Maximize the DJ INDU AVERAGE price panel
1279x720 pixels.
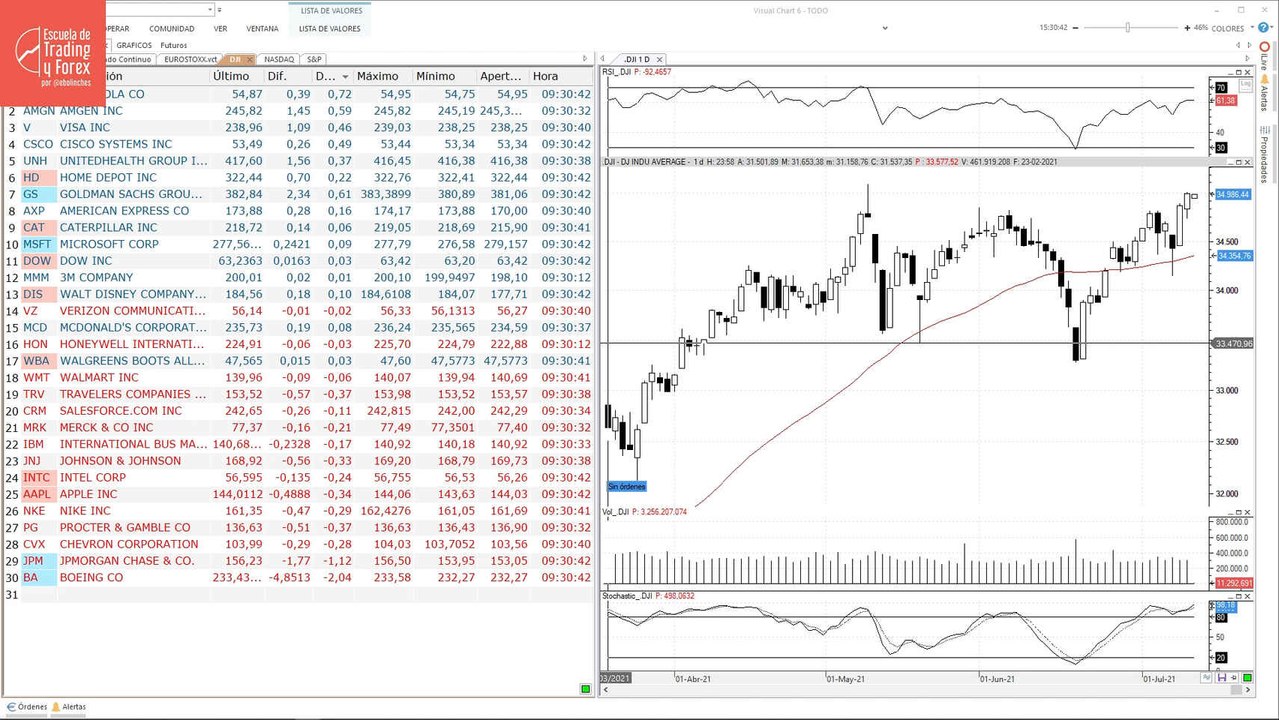tap(1239, 162)
